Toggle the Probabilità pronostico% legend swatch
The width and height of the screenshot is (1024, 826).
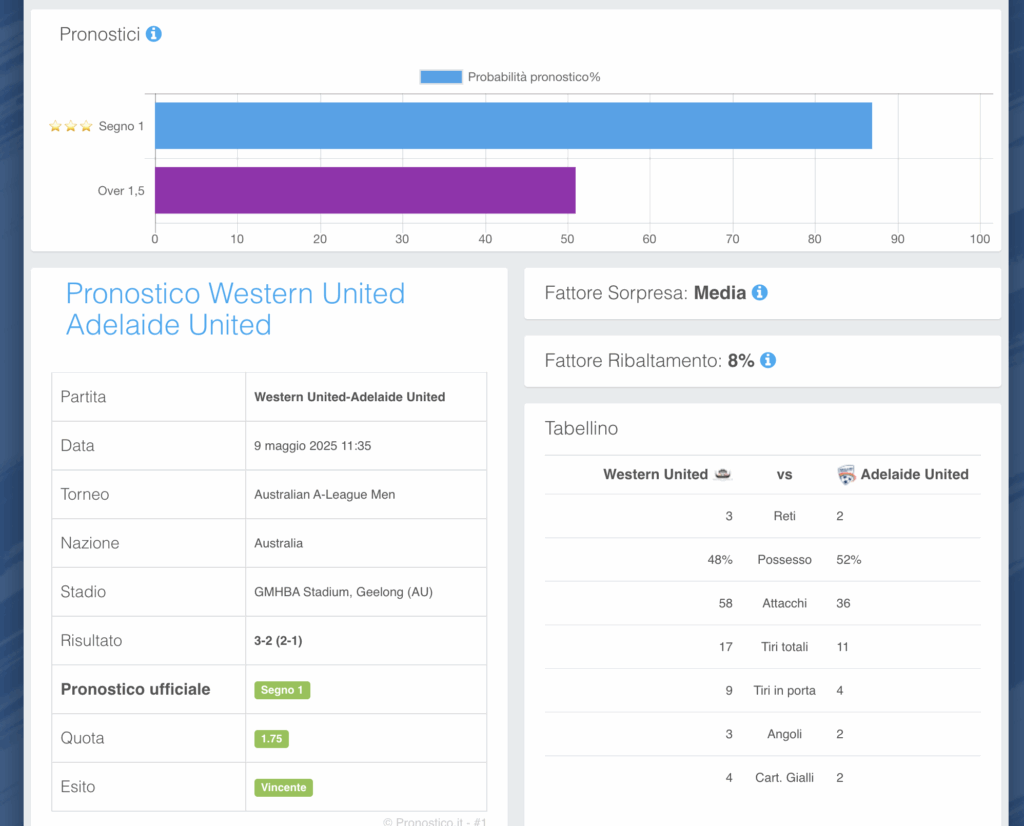(x=441, y=77)
